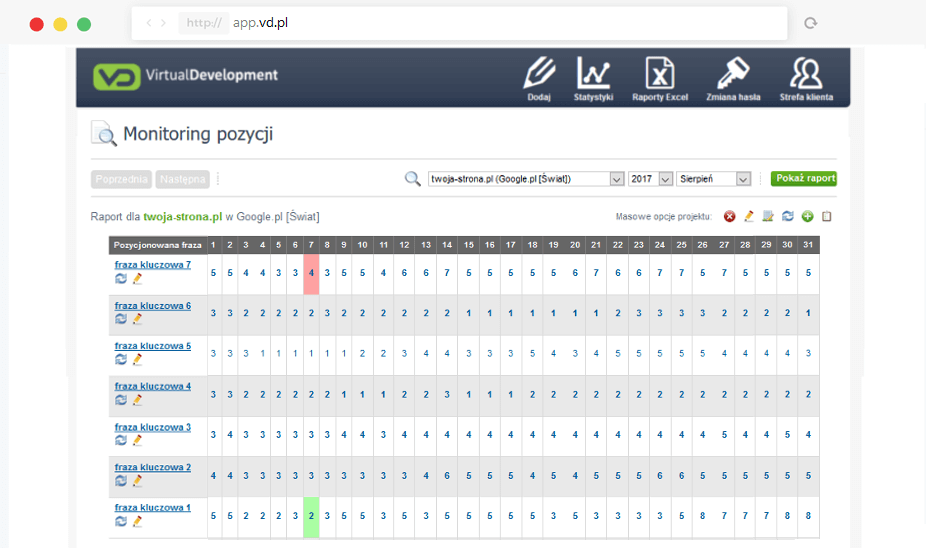Edit fraza kluczowa 4 with pencil icon
Viewport: 926px width, 548px height.
(137, 400)
